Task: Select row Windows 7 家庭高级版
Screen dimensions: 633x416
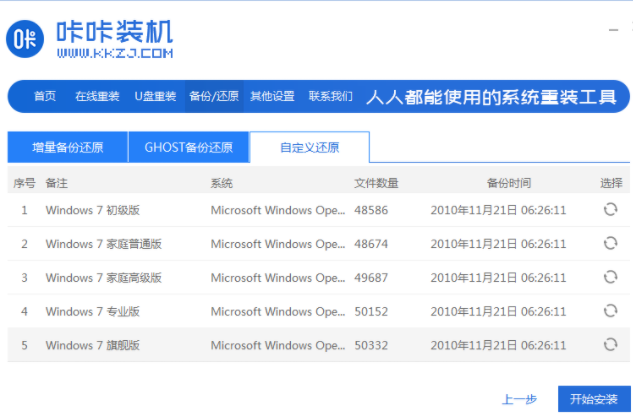Action: [x=319, y=277]
